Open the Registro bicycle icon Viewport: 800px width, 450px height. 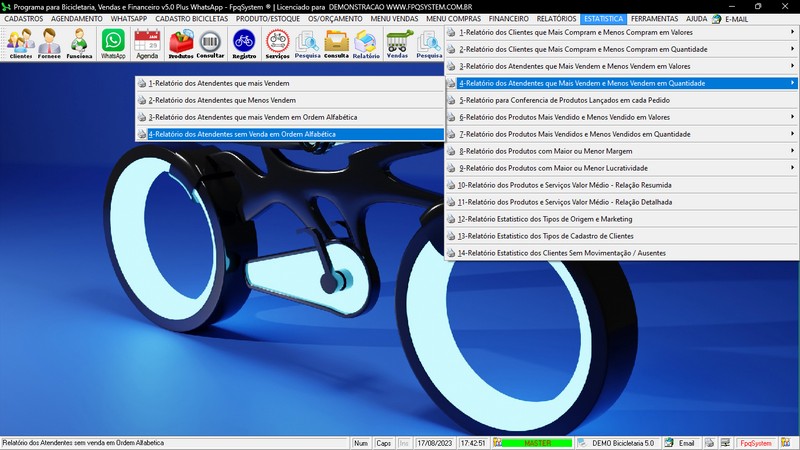pyautogui.click(x=244, y=44)
